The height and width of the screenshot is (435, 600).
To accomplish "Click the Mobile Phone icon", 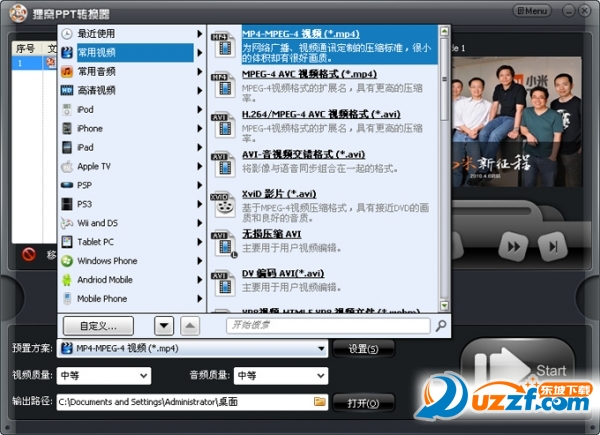I will pyautogui.click(x=67, y=299).
